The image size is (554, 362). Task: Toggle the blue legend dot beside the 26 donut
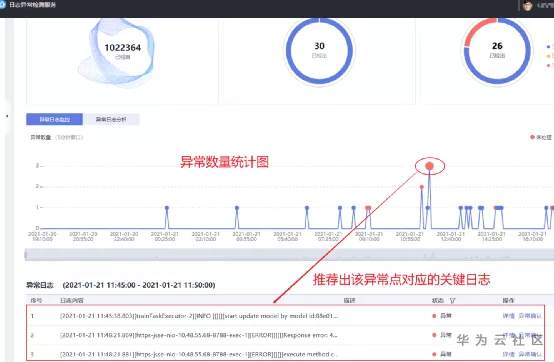point(548,46)
